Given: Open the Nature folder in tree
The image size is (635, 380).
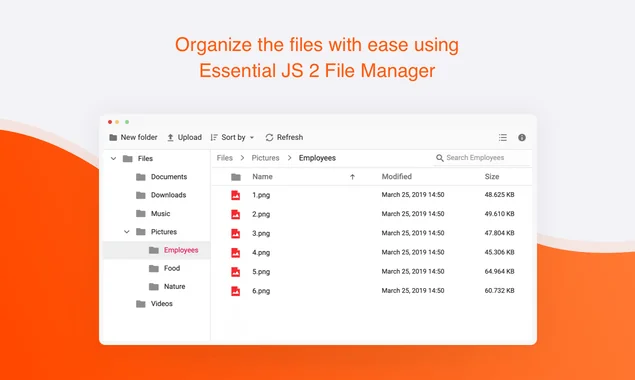Looking at the screenshot, I should pos(175,286).
